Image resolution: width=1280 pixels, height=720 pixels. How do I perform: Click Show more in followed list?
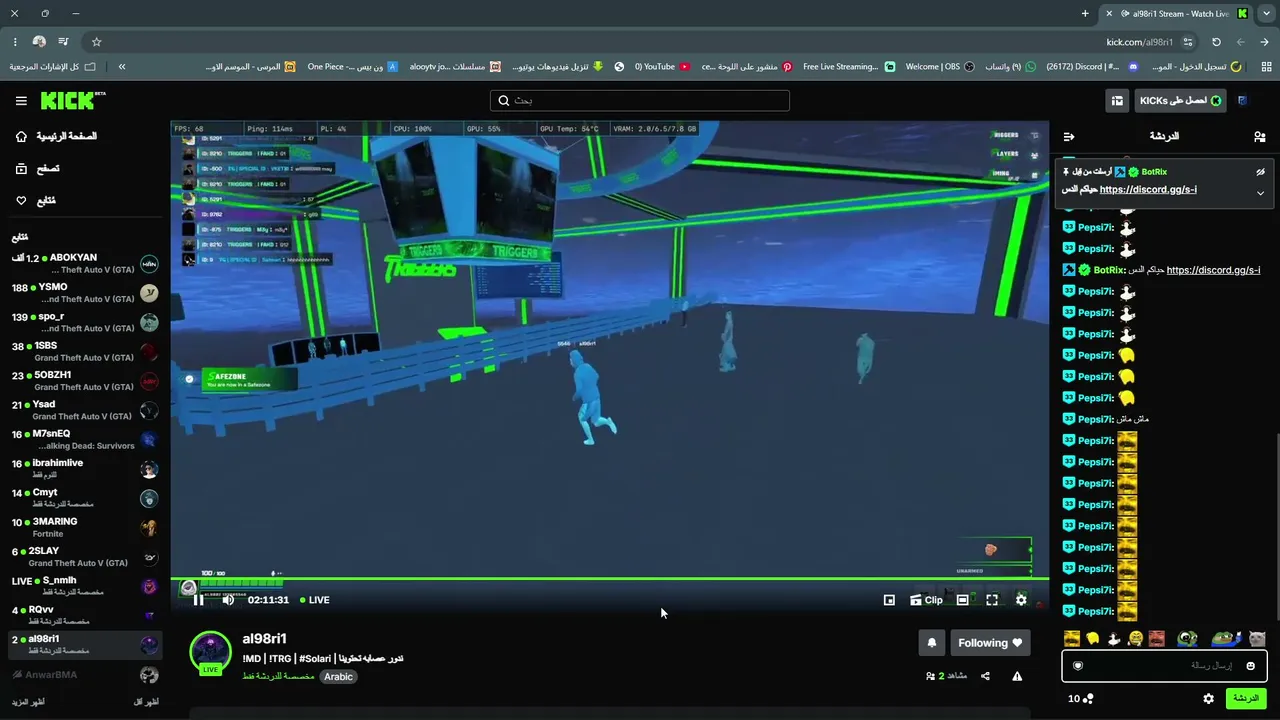[29, 702]
